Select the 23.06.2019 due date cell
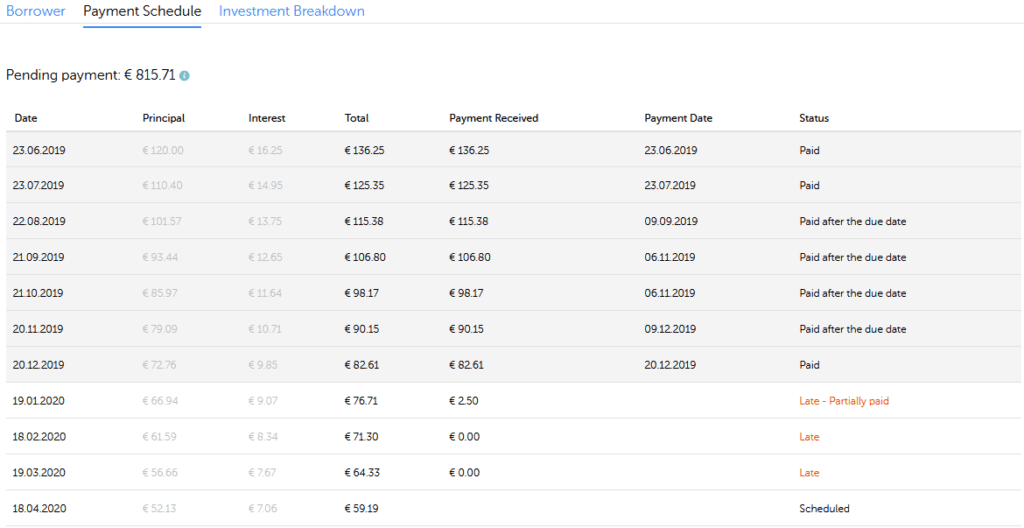The width and height of the screenshot is (1024, 528). pyautogui.click(x=39, y=150)
